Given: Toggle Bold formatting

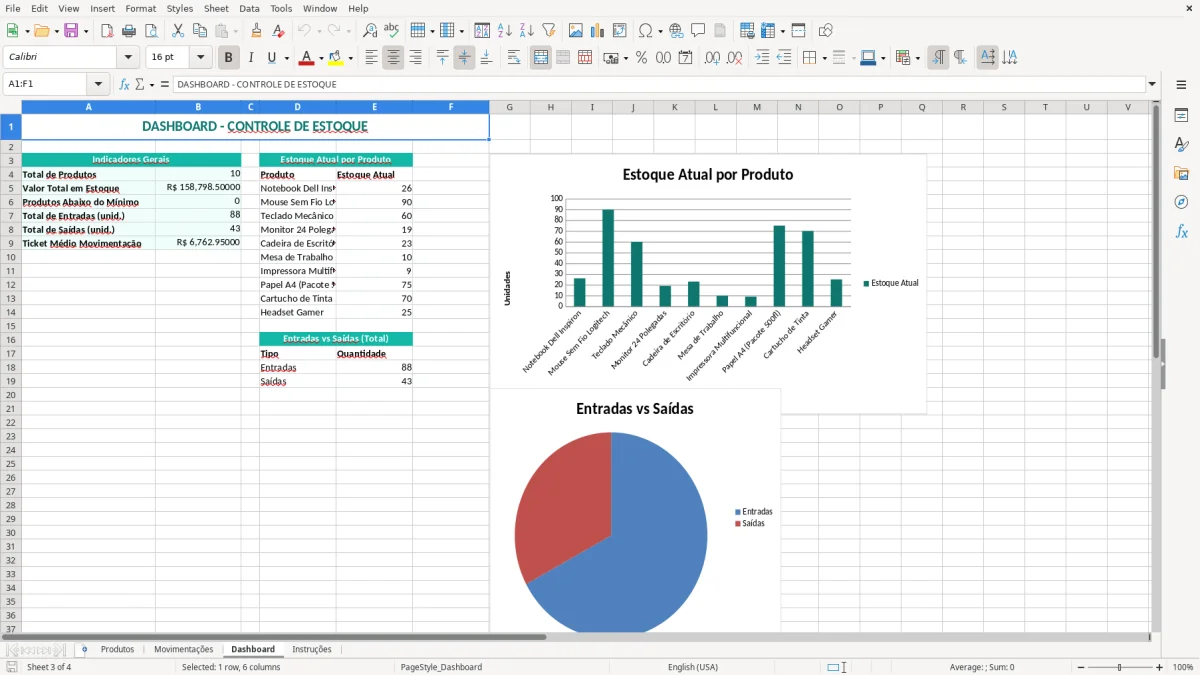Looking at the screenshot, I should pyautogui.click(x=229, y=58).
